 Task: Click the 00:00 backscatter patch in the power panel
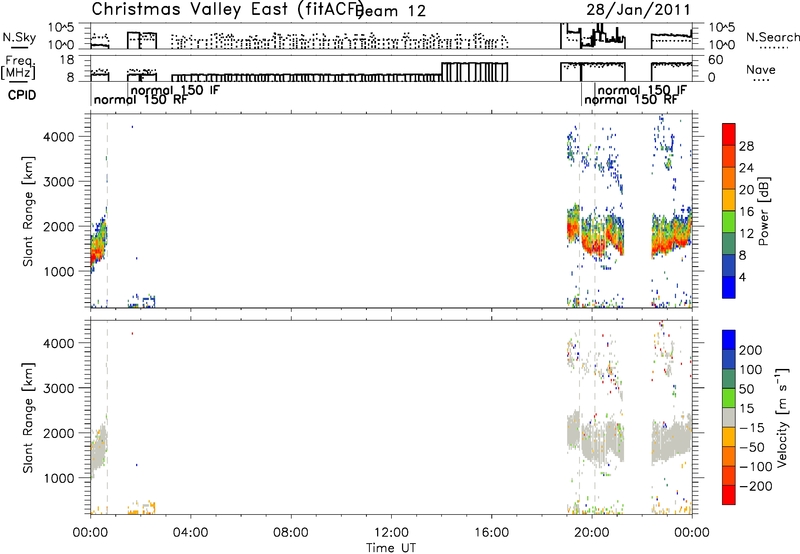click(98, 243)
